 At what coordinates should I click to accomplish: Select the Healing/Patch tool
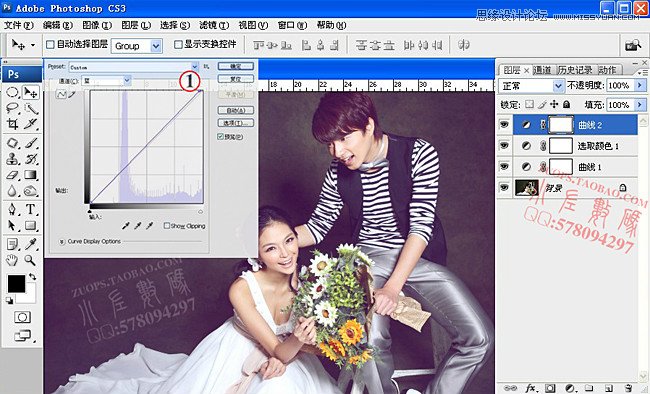(x=12, y=143)
